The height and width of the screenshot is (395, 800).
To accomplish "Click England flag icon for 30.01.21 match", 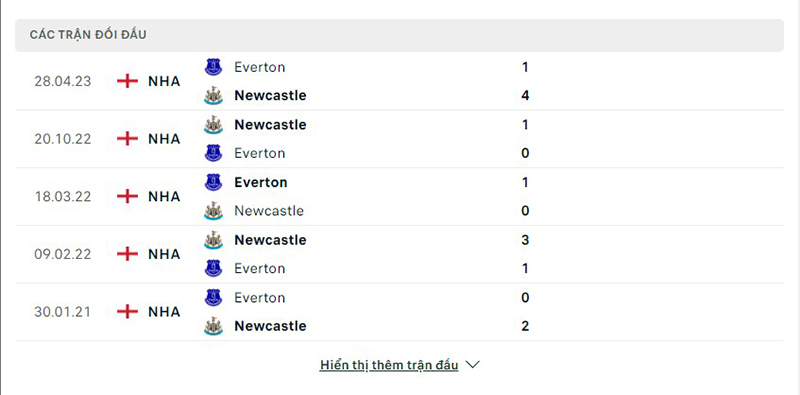I will click(128, 312).
